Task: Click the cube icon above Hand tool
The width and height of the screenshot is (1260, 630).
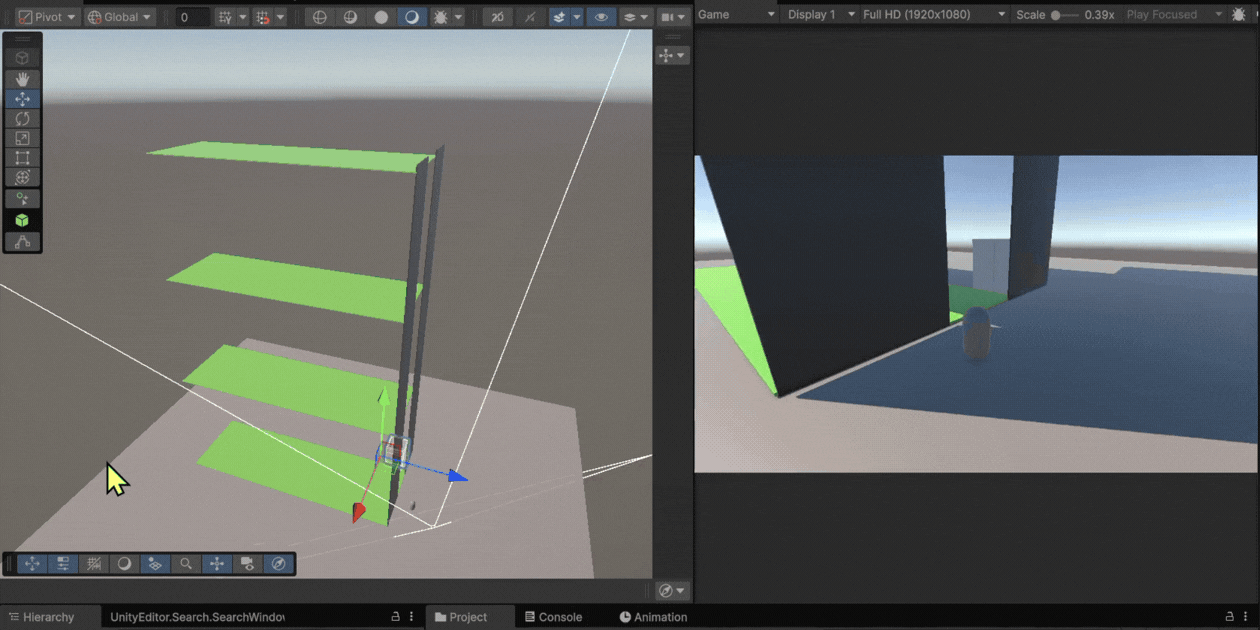Action: [22, 57]
